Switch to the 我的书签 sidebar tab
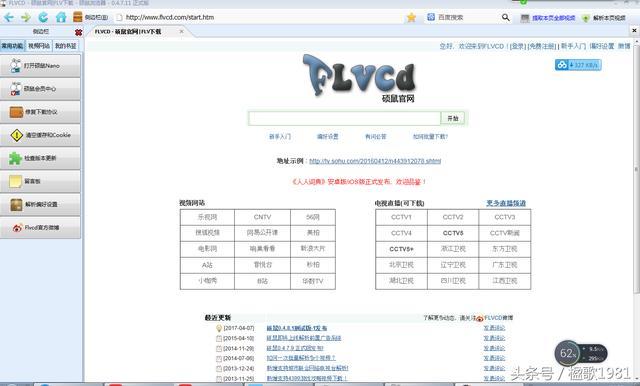The height and width of the screenshot is (386, 640). (66, 46)
